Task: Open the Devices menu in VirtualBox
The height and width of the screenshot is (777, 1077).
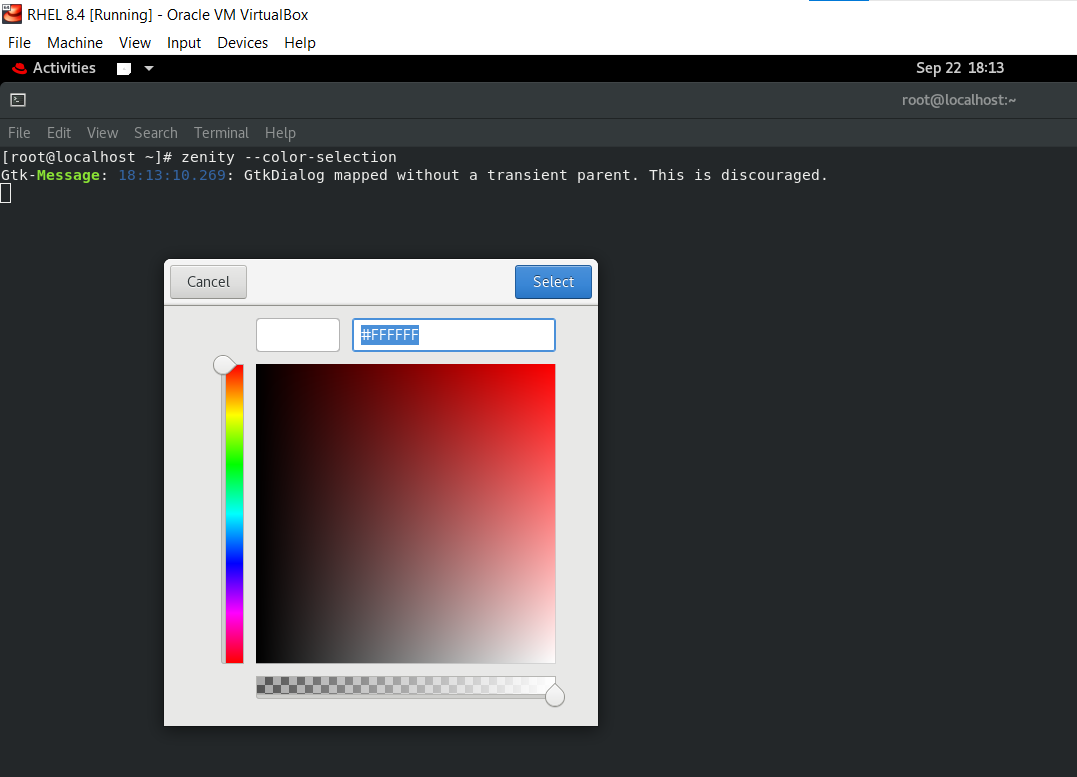Action: click(242, 42)
